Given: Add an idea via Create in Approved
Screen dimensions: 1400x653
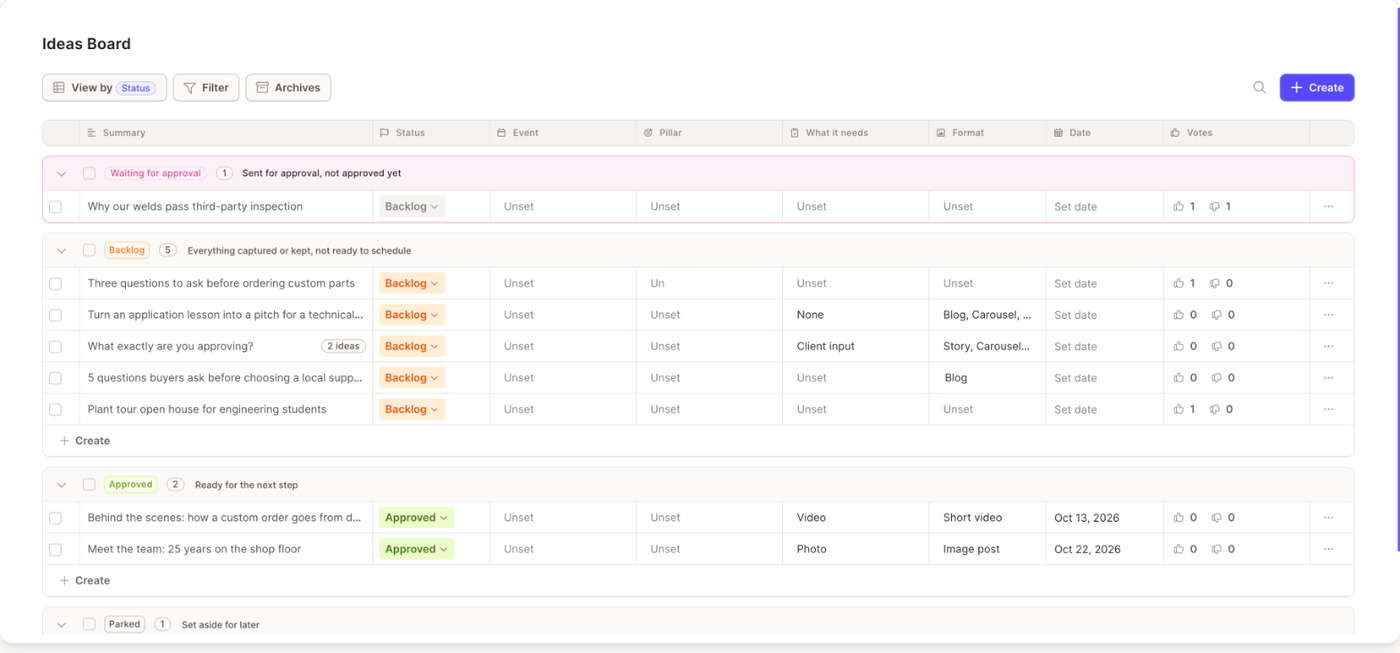Looking at the screenshot, I should click(x=85, y=581).
